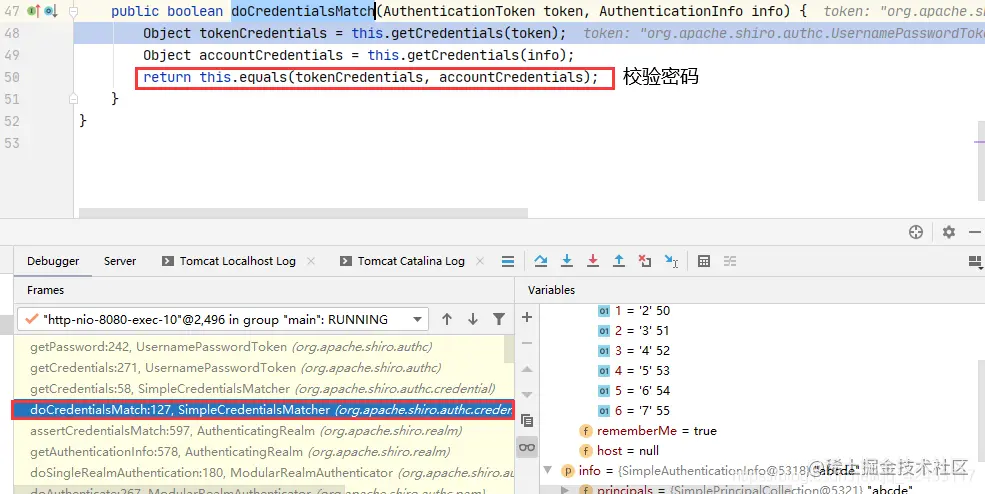This screenshot has width=985, height=494.
Task: Select array element 3 = '4' 52
Action: [x=634, y=351]
